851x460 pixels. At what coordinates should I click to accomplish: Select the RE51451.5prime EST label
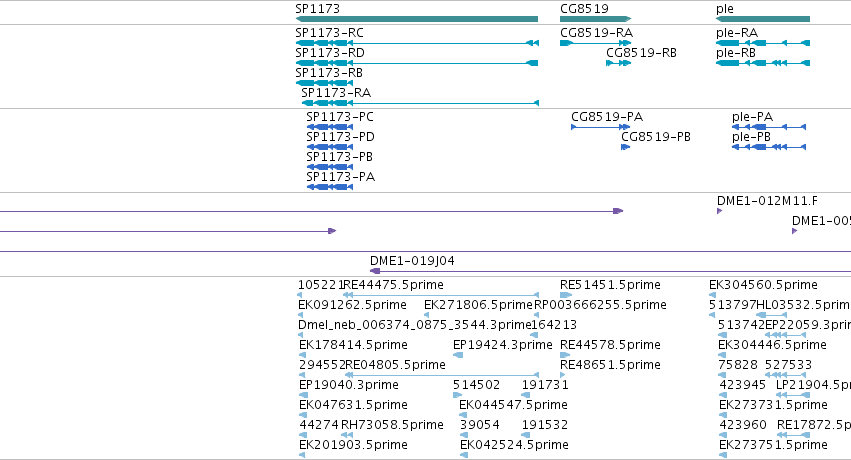tap(611, 285)
